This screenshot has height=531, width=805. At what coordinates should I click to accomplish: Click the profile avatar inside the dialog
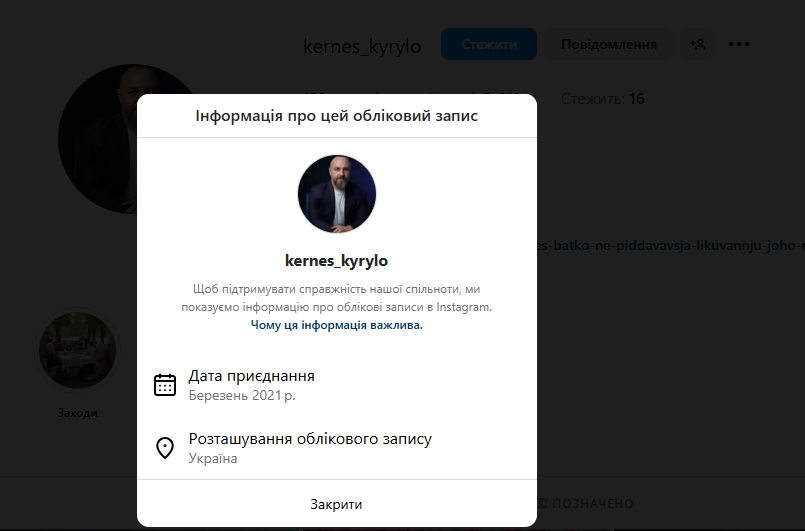337,194
